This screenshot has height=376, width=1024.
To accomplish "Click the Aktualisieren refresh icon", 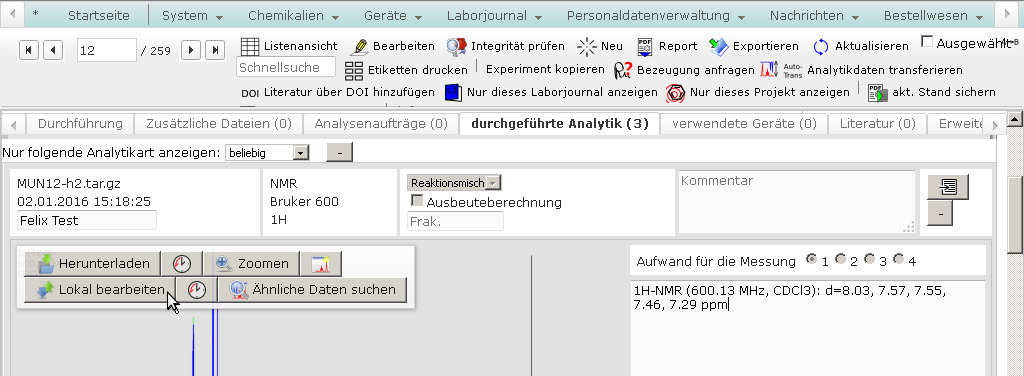I will pos(821,46).
